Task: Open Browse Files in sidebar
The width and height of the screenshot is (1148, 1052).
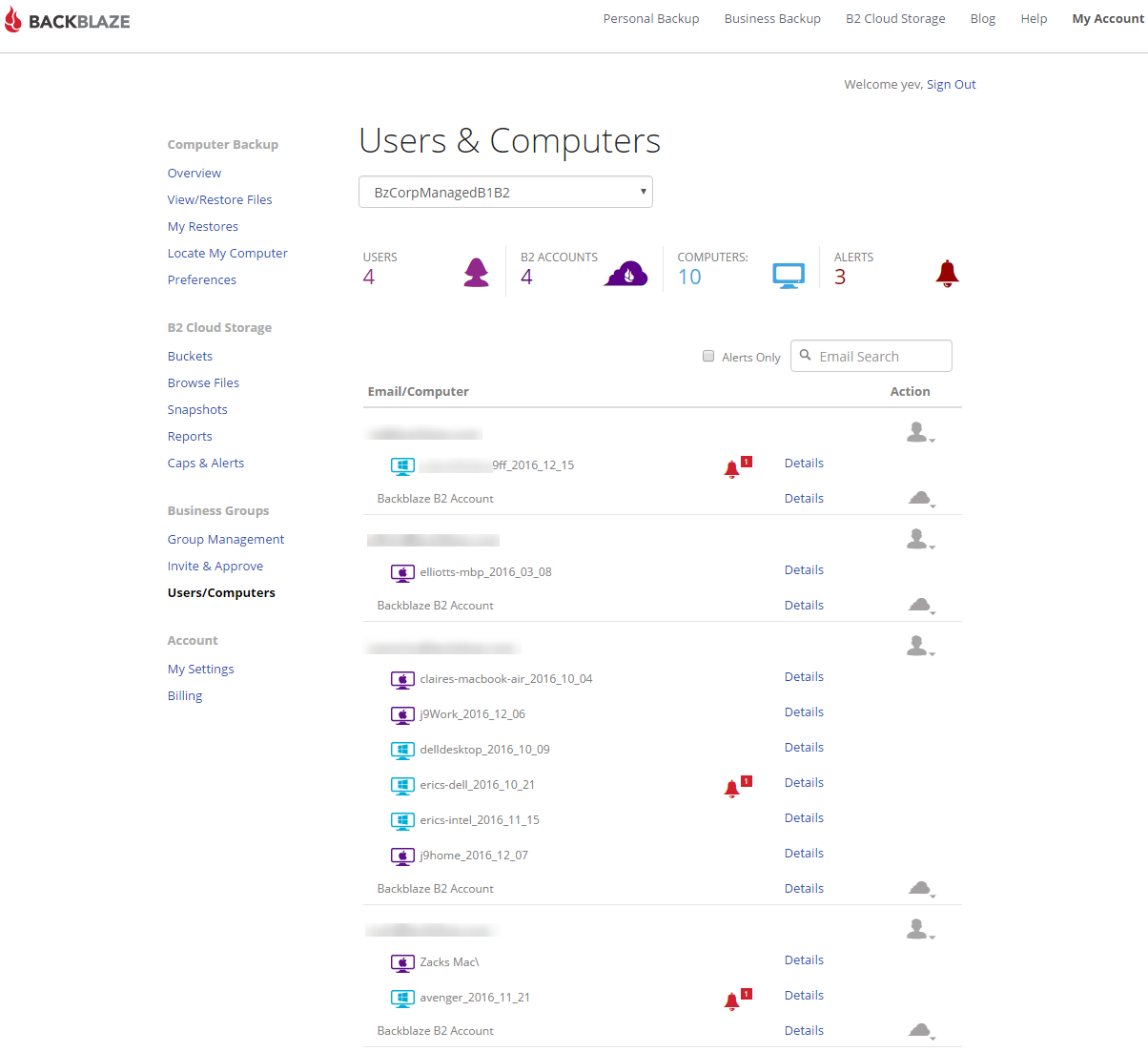Action: (203, 383)
